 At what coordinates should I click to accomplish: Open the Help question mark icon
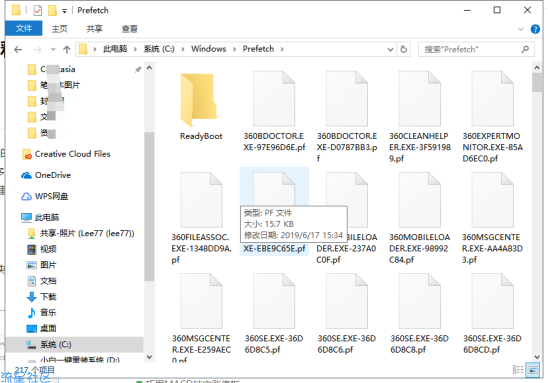click(x=535, y=29)
